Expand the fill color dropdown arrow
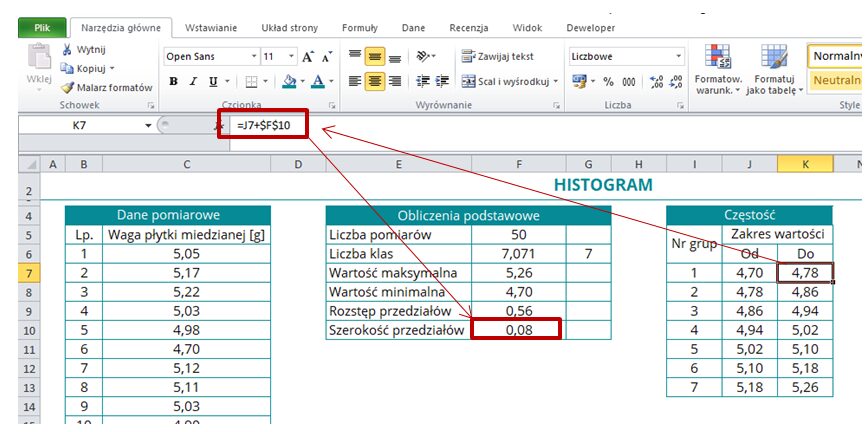Screen dimensions: 868x432 coord(302,82)
